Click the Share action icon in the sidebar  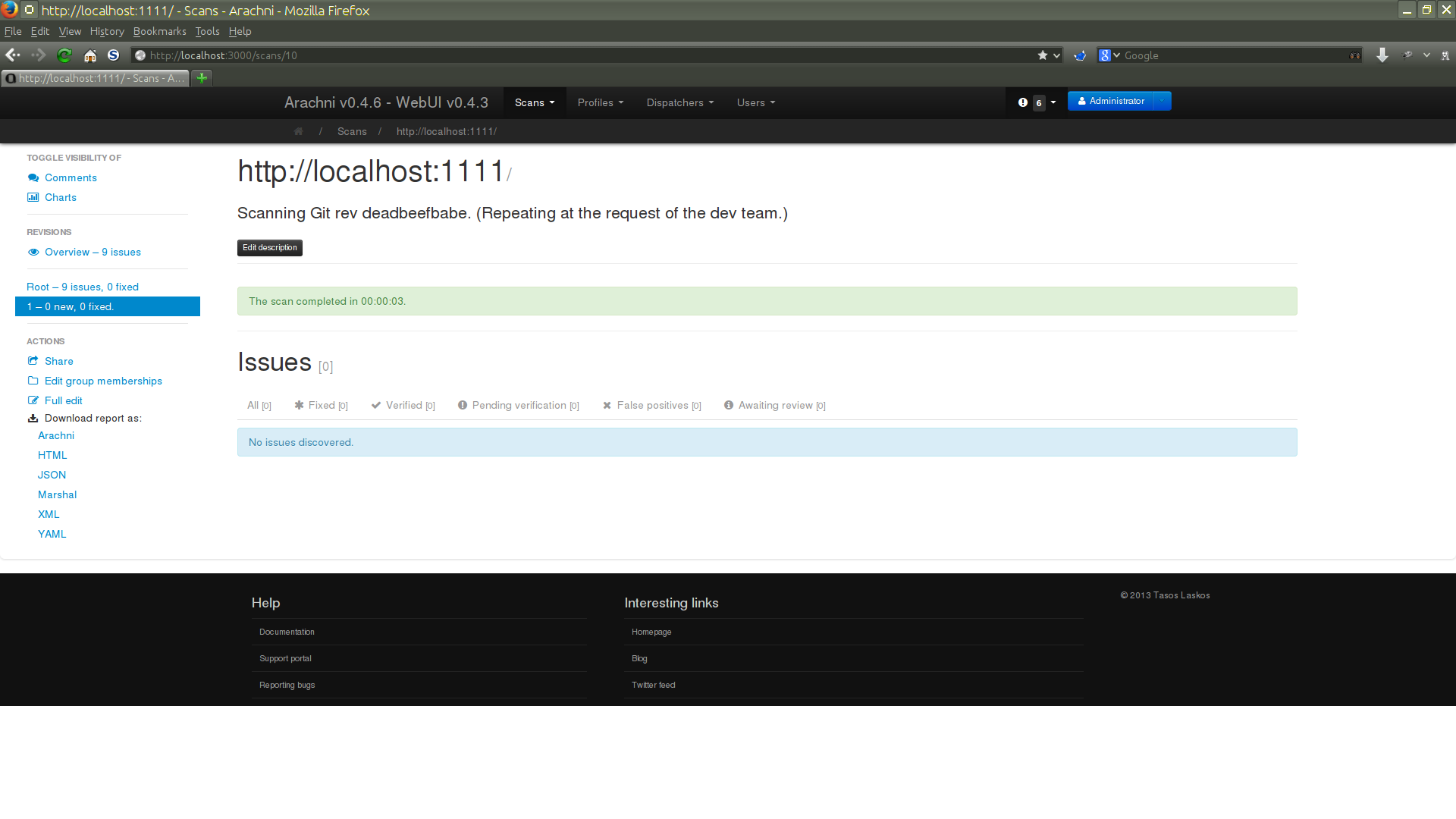coord(33,361)
